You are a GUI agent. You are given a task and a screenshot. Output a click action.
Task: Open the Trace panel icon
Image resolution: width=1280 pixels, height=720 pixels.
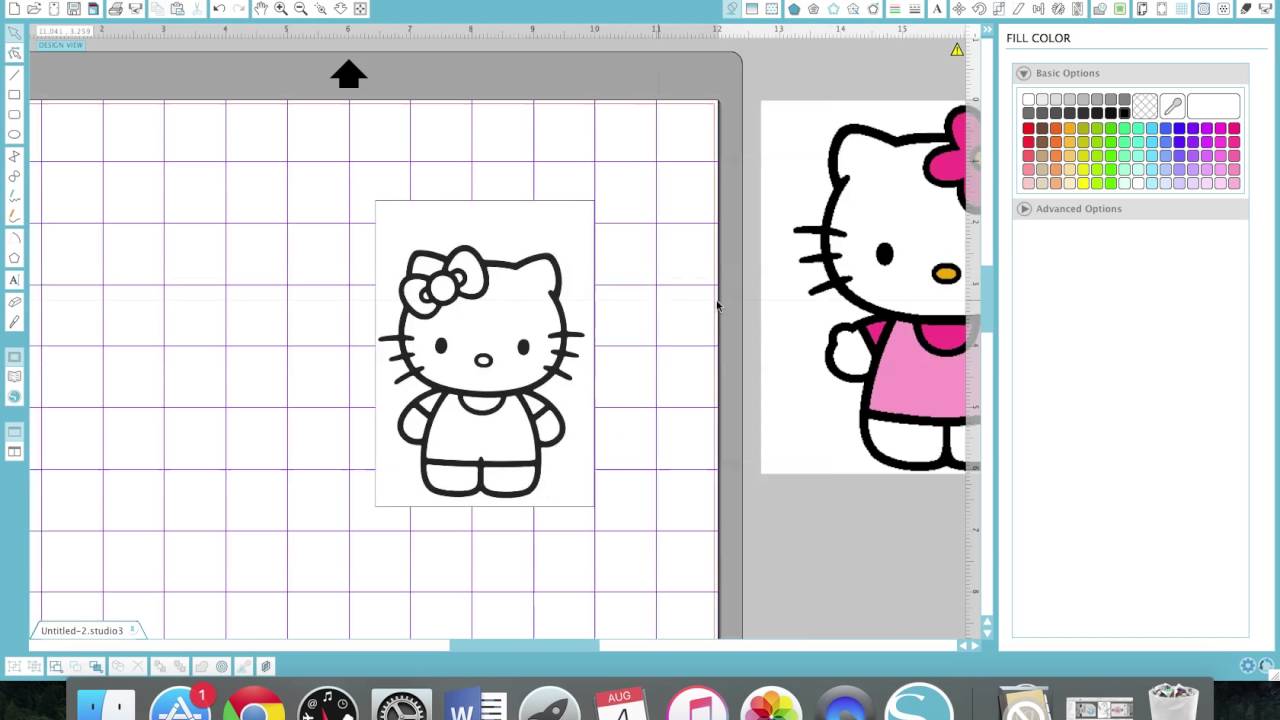(x=1203, y=9)
